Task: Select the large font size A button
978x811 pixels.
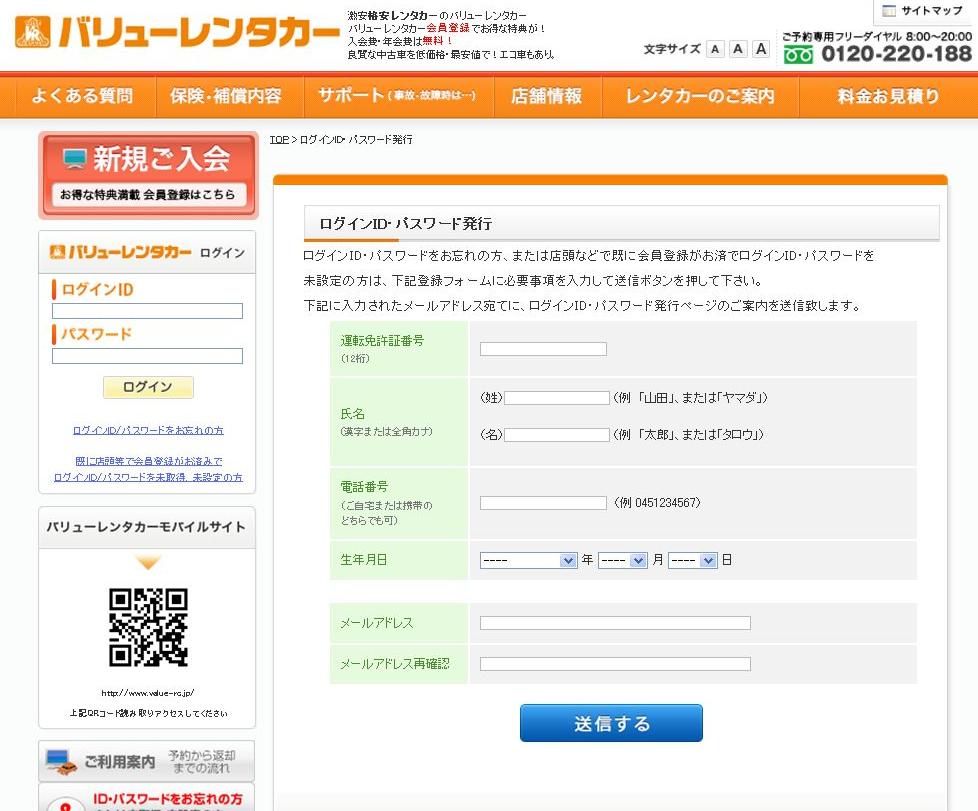Action: tap(760, 49)
